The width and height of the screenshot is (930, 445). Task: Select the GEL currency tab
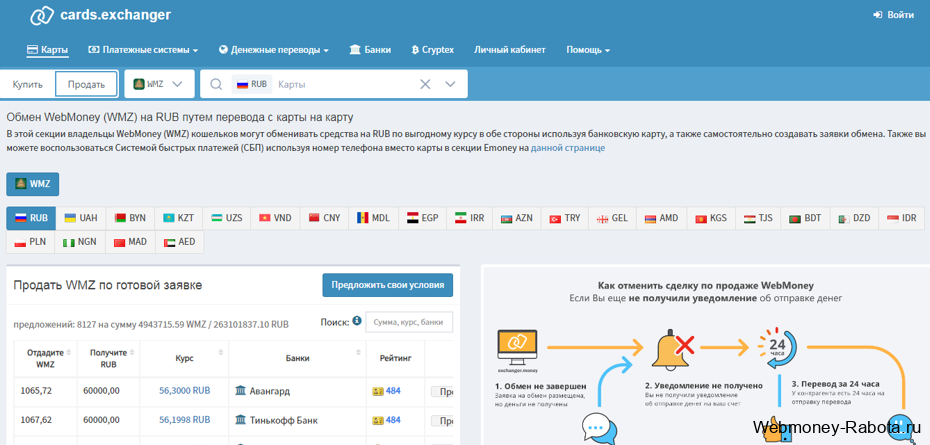tap(612, 218)
